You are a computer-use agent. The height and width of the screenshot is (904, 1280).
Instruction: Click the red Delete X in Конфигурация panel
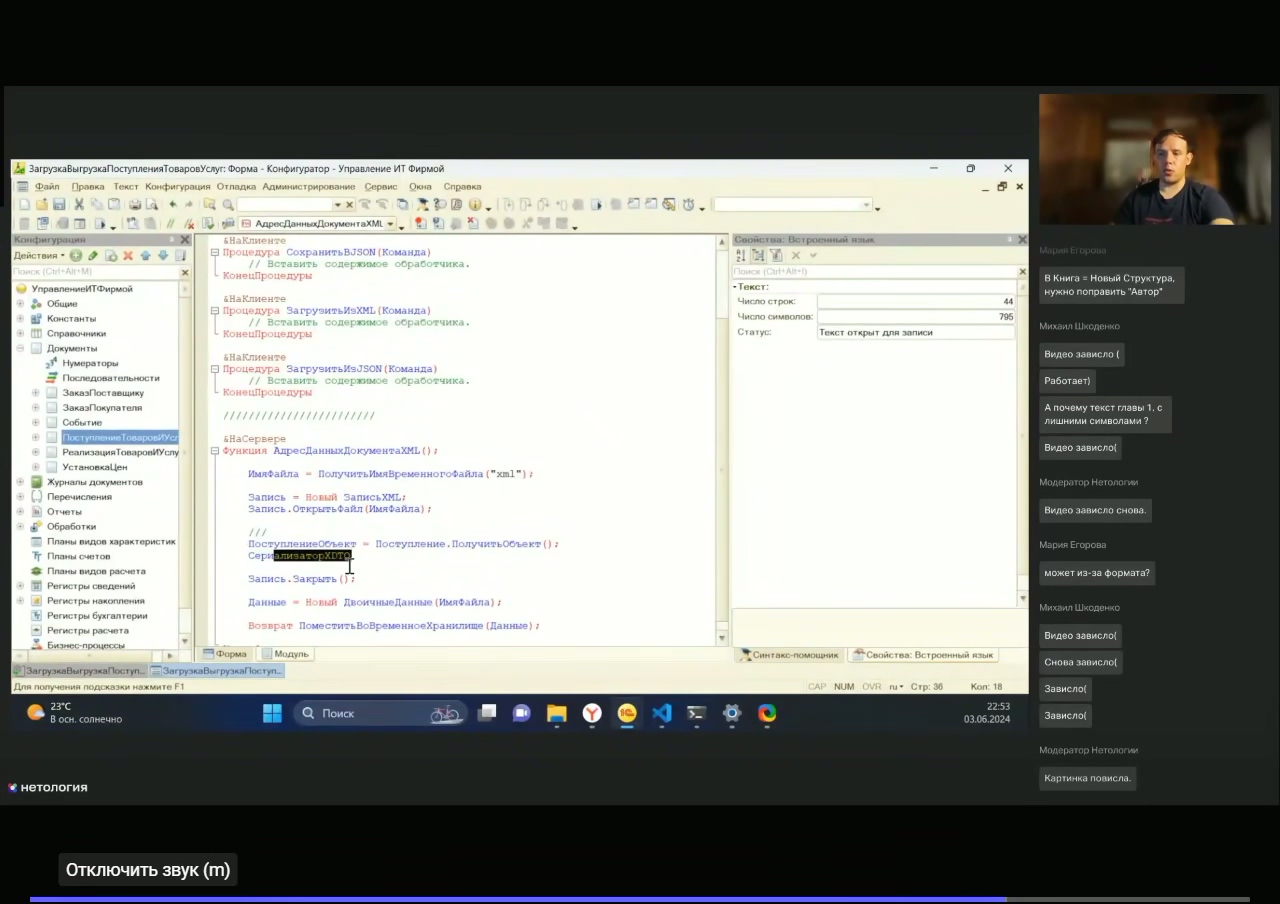[128, 256]
